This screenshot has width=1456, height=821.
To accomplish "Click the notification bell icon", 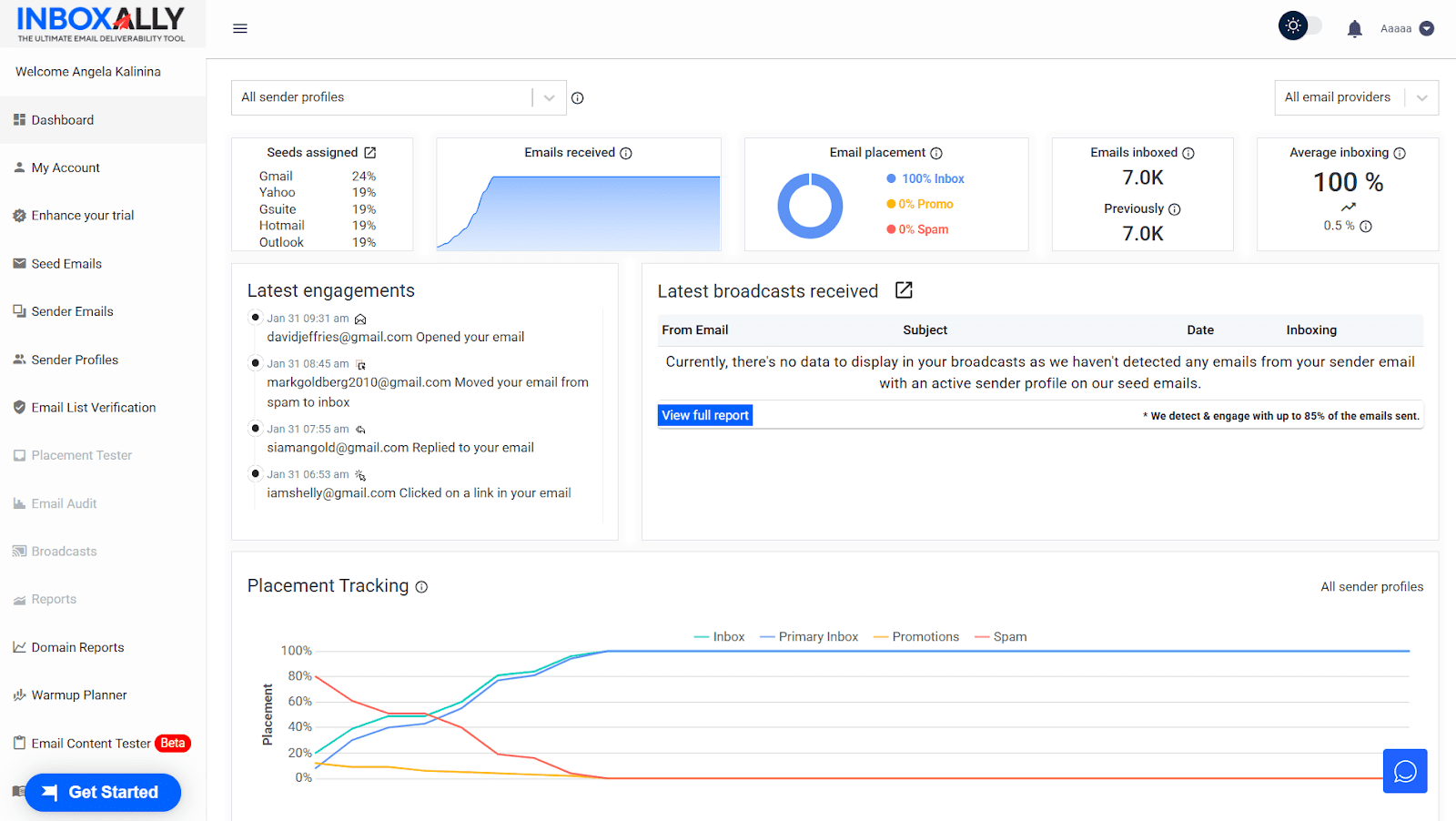I will coord(1354,29).
